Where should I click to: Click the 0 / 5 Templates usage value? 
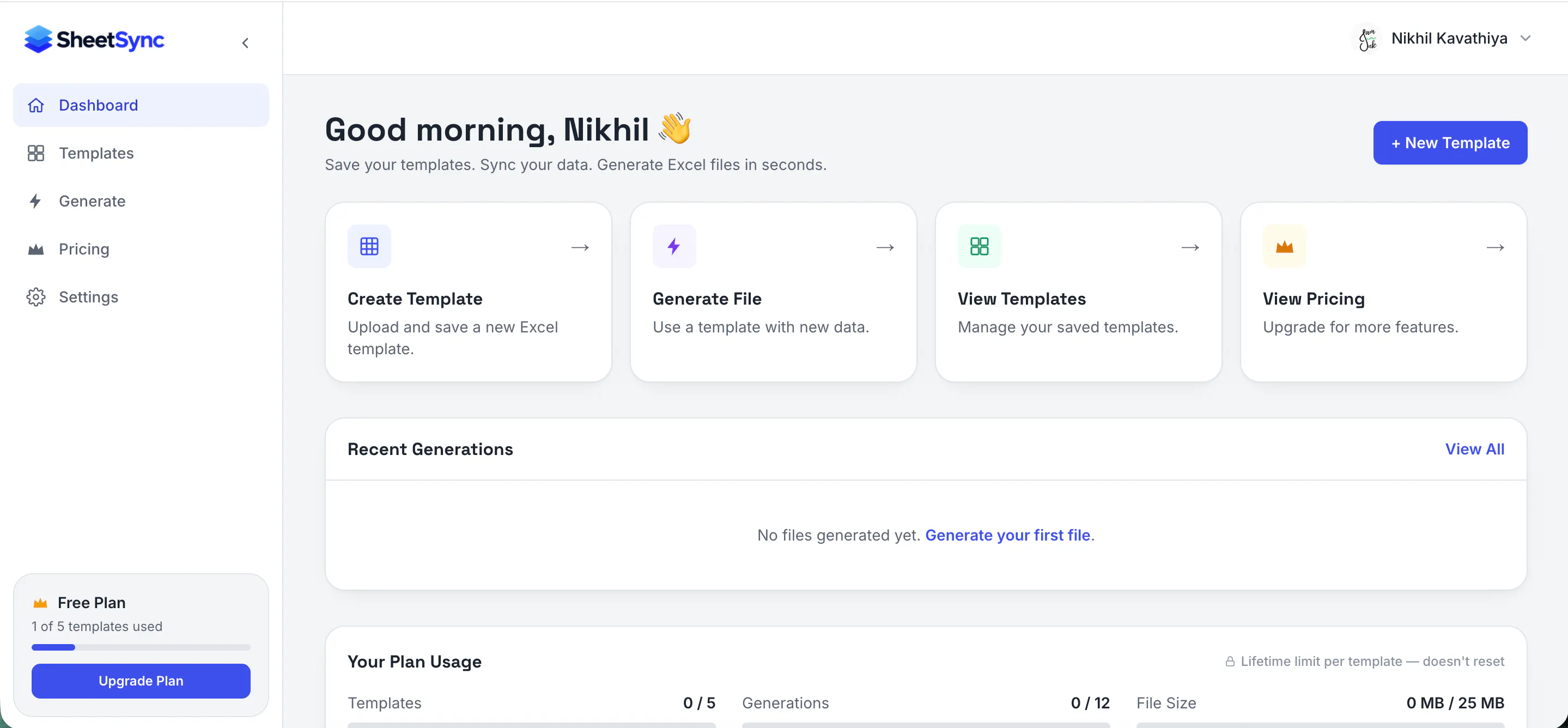699,703
